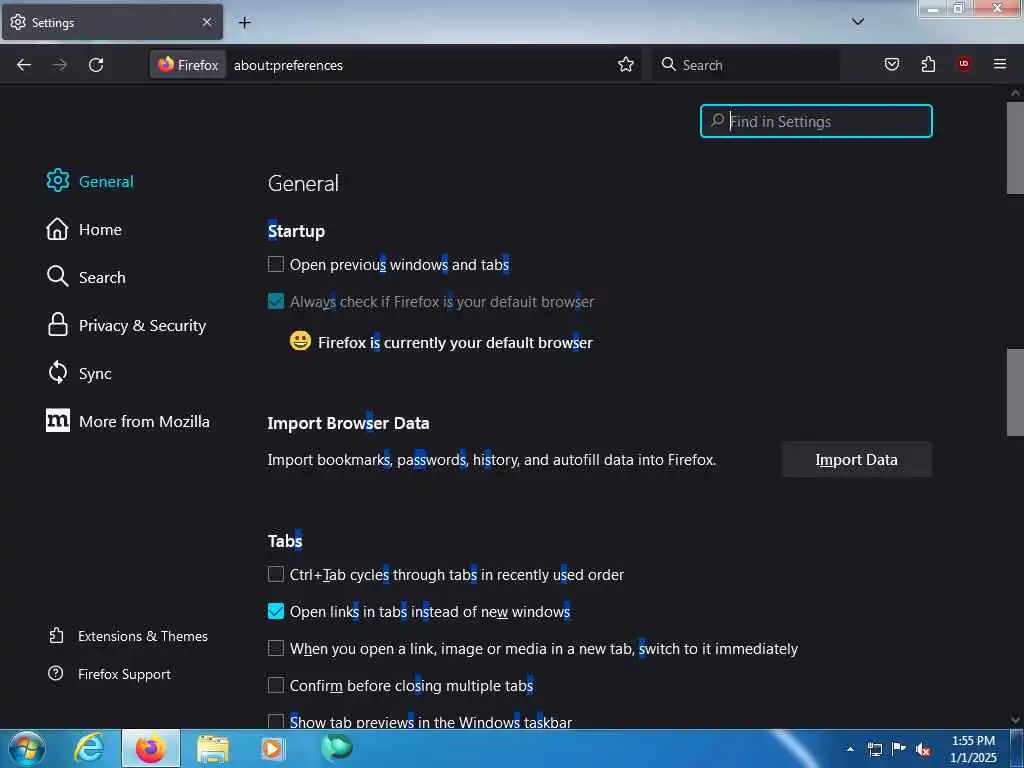Viewport: 1024px width, 768px height.
Task: Click the Startup section heading
Action: [296, 231]
